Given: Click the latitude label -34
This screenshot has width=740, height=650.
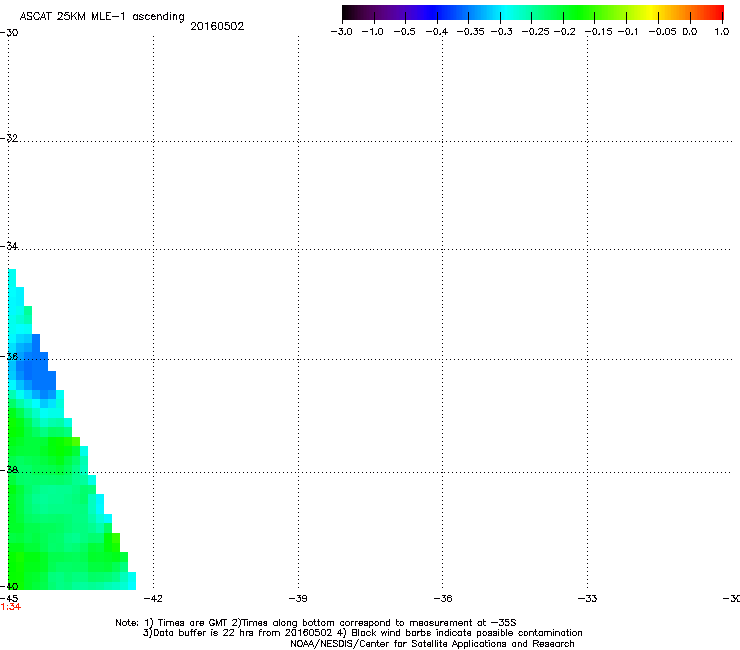Looking at the screenshot, I should tap(9, 246).
